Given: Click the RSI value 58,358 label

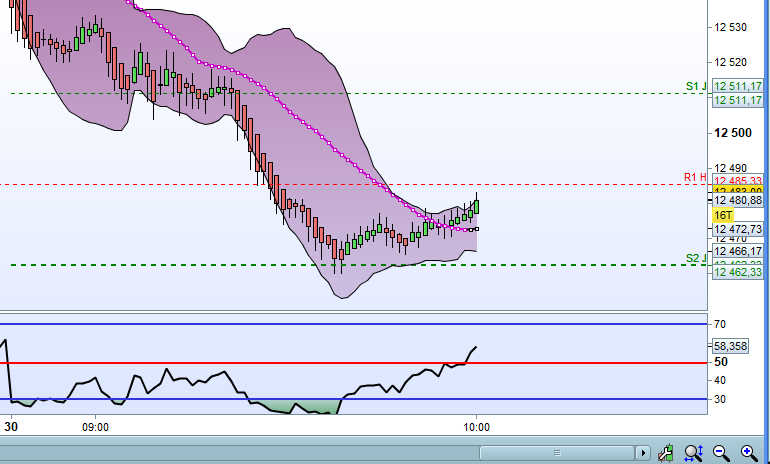Looking at the screenshot, I should 730,346.
